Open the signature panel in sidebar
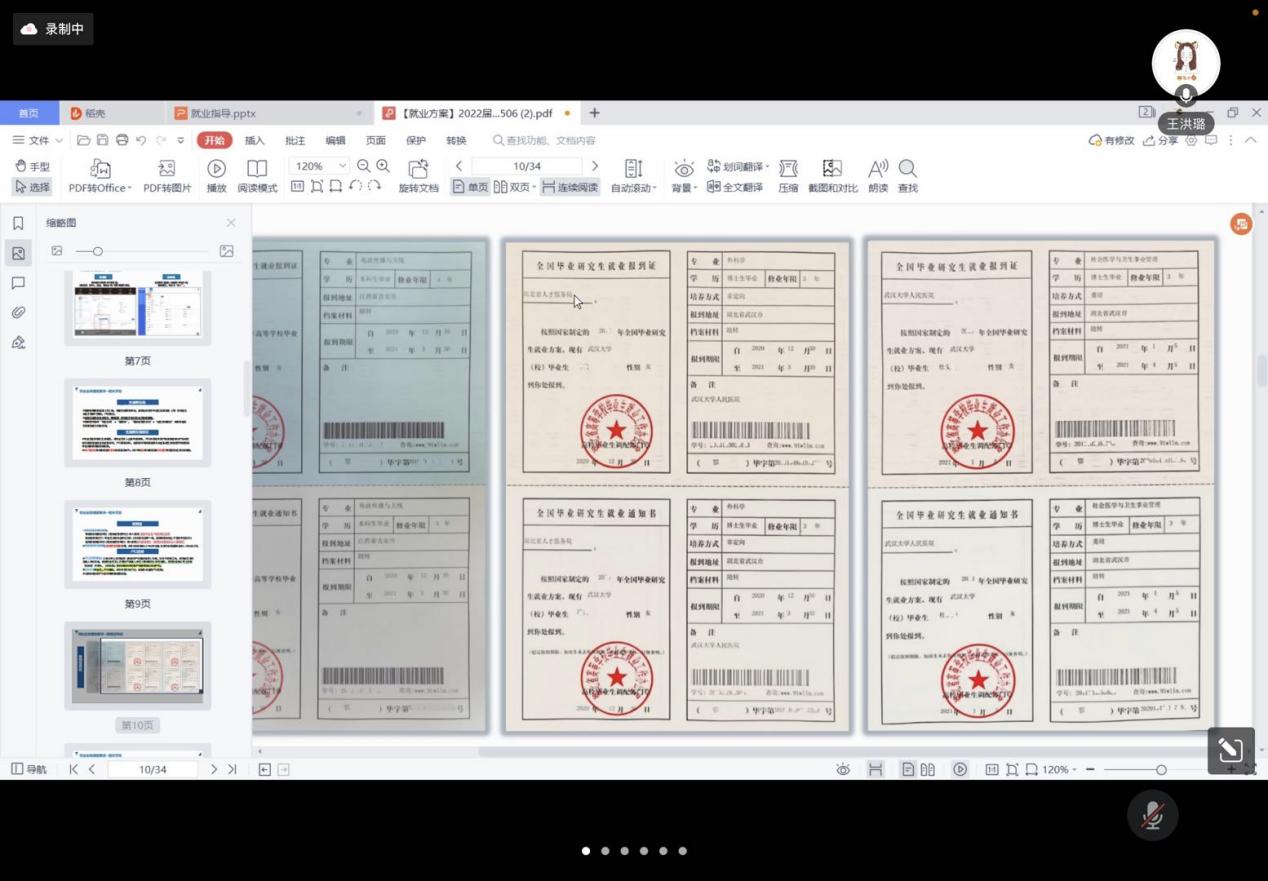The height and width of the screenshot is (881, 1268). 18,343
